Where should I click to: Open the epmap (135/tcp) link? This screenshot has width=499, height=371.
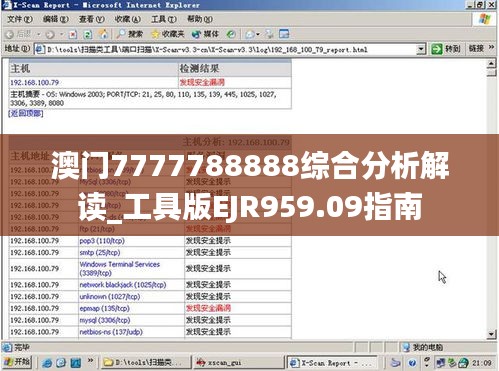point(104,308)
